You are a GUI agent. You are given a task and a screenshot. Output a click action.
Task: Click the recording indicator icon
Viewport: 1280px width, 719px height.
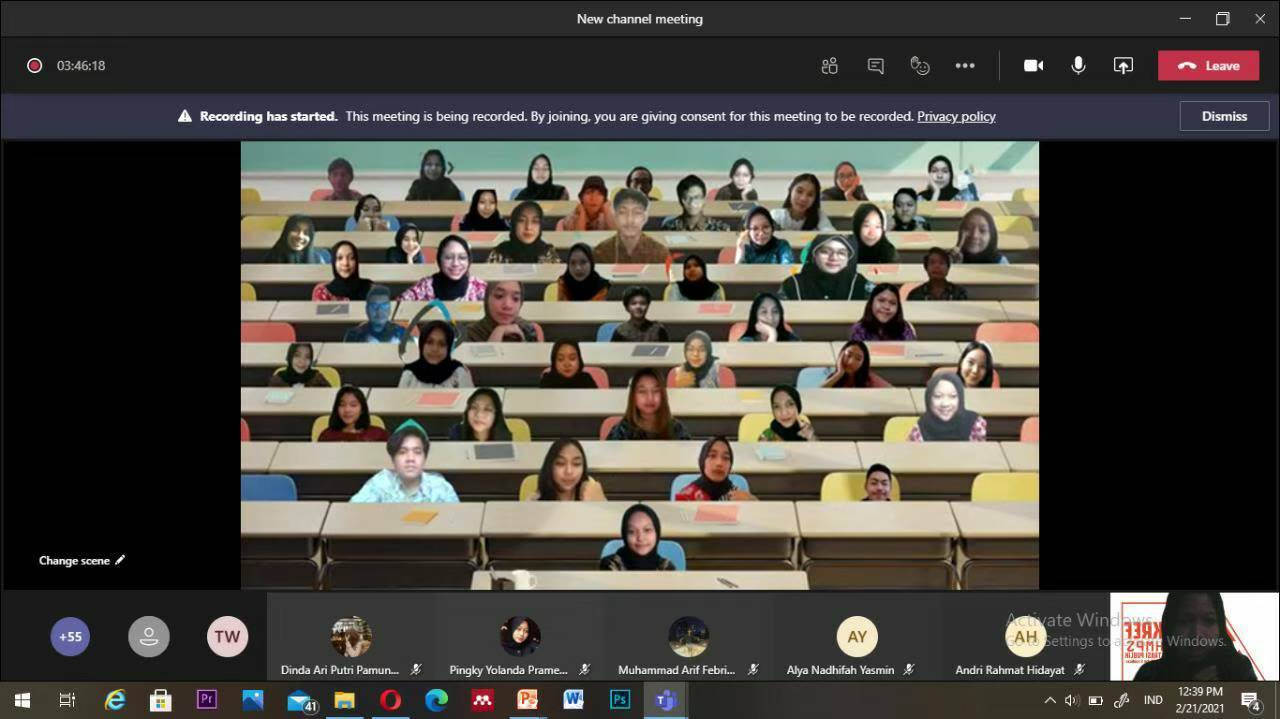coord(35,66)
